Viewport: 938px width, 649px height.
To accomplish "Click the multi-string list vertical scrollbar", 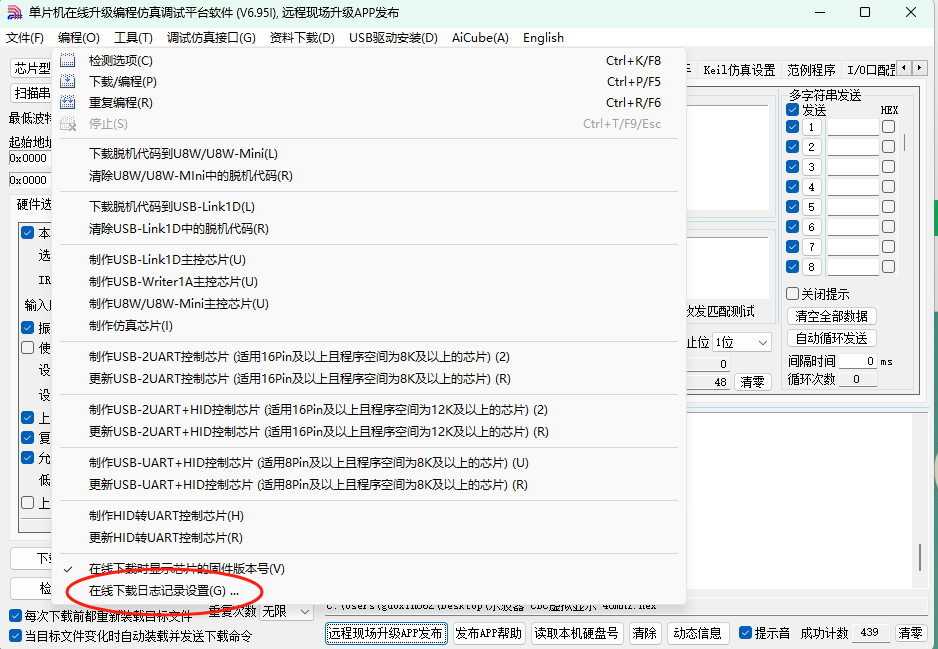I will pos(904,142).
